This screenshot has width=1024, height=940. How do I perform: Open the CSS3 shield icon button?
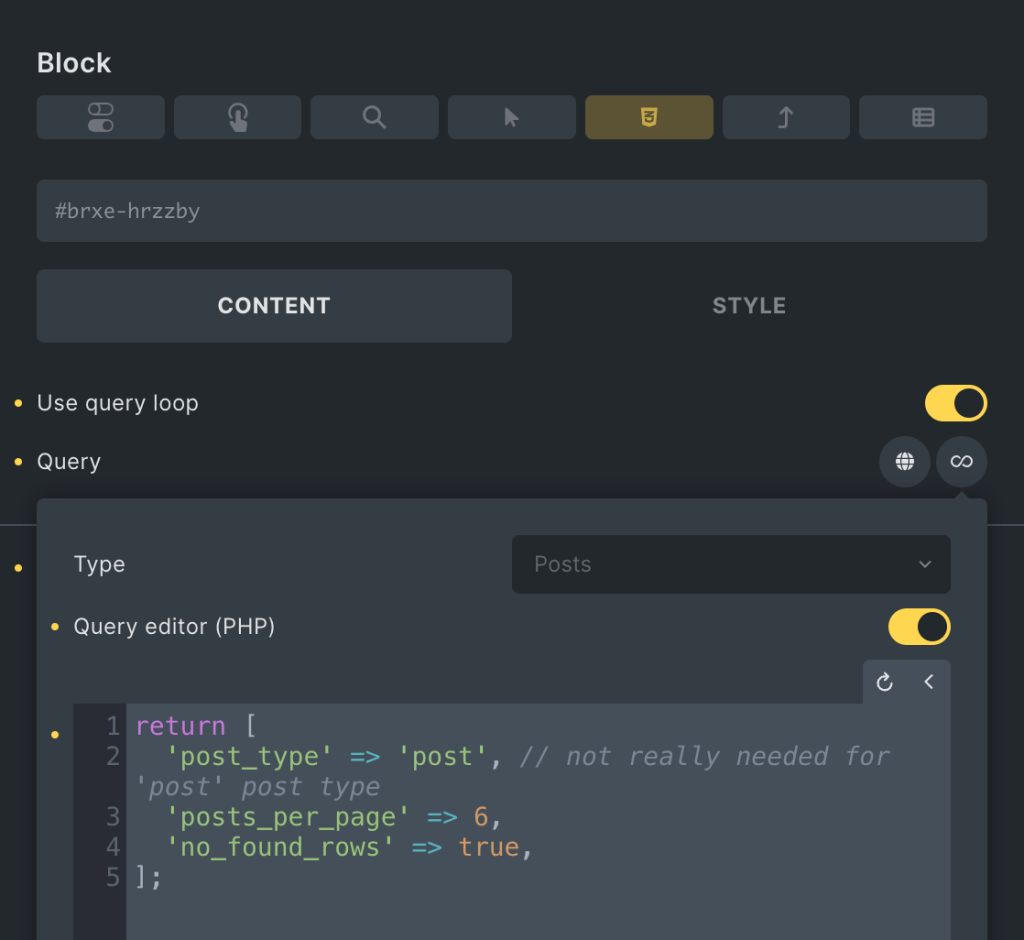648,118
